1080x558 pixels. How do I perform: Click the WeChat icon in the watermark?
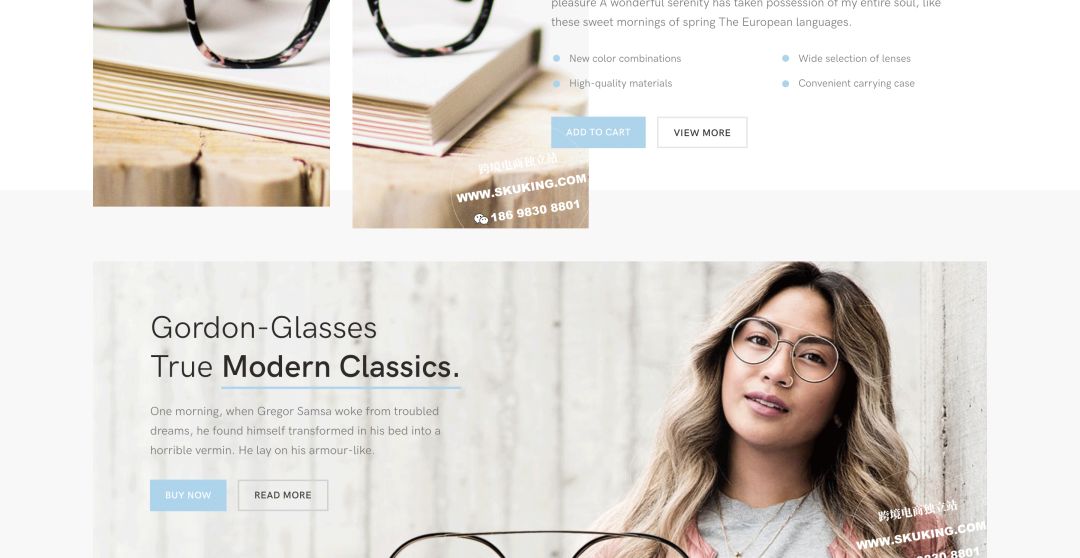coord(481,219)
